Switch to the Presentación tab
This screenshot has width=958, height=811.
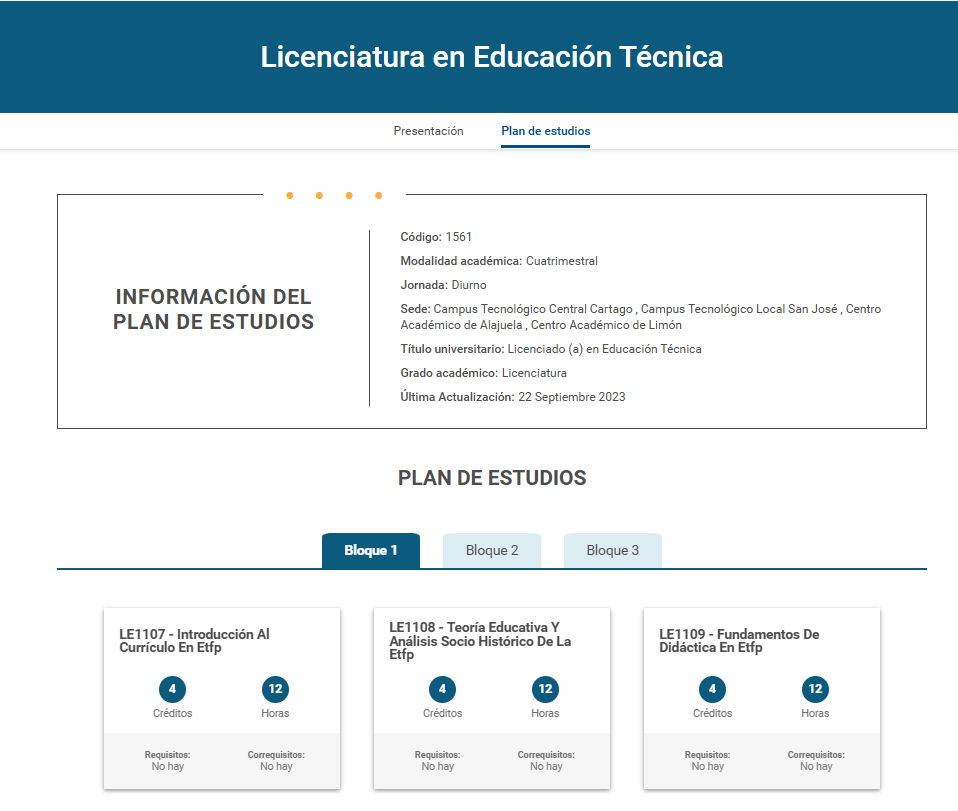[x=428, y=131]
